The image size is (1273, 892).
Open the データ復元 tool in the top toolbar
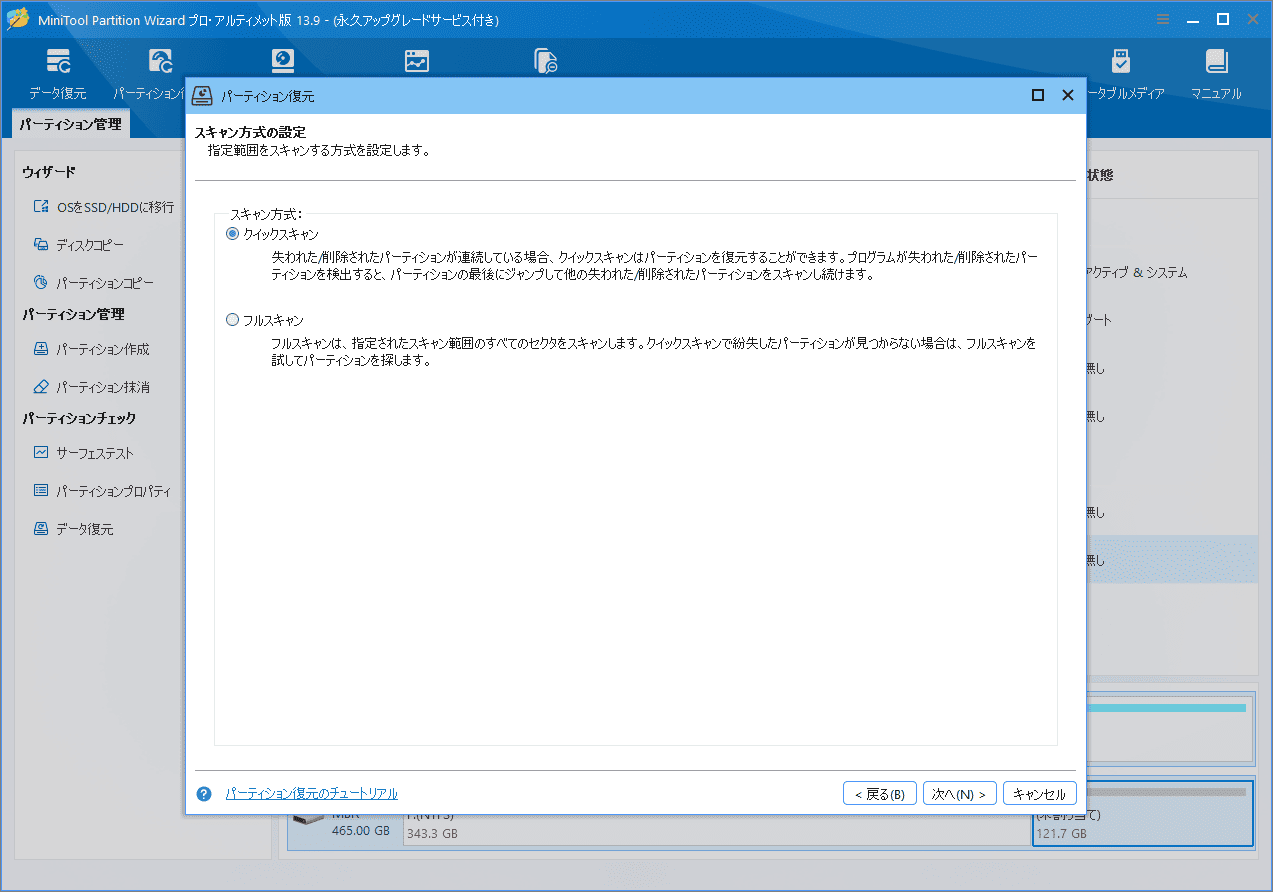coord(58,75)
